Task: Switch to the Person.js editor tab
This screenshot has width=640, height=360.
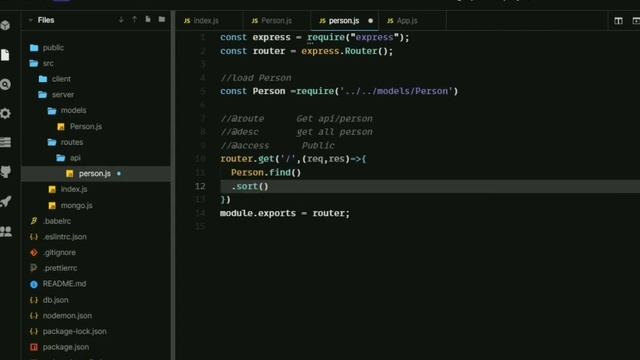Action: pyautogui.click(x=277, y=20)
